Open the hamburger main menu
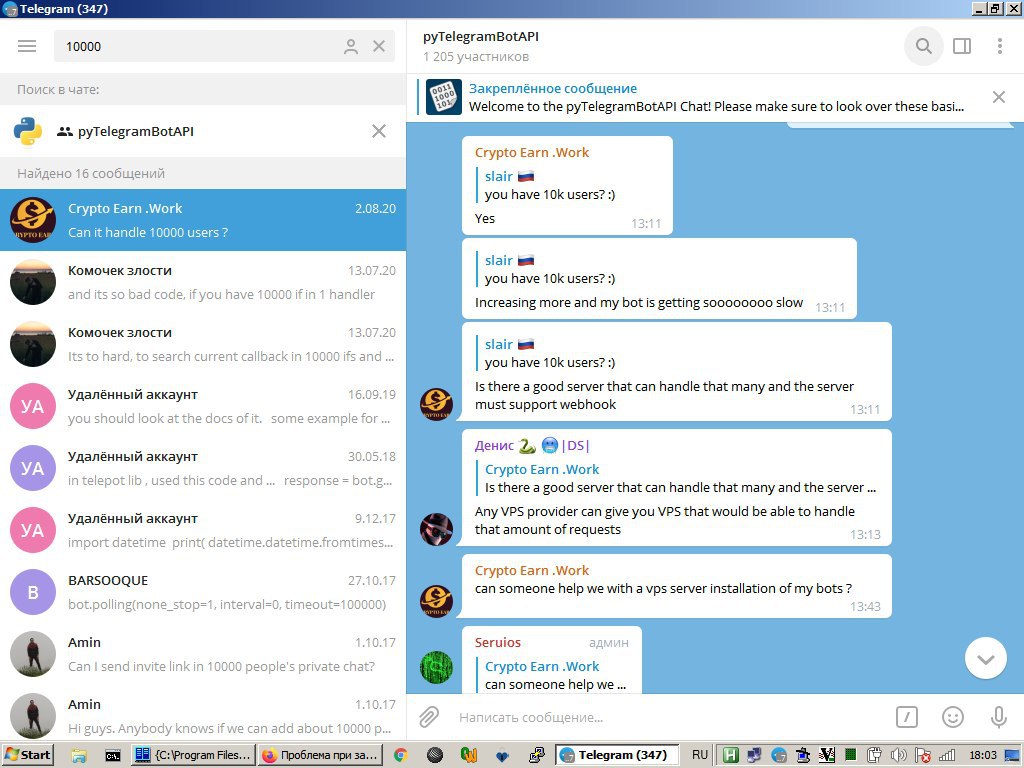 pyautogui.click(x=27, y=46)
